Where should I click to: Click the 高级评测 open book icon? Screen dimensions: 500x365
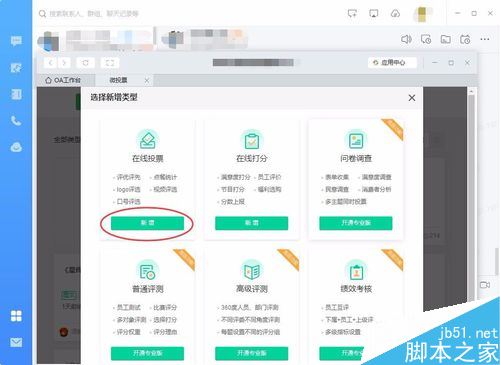click(252, 271)
